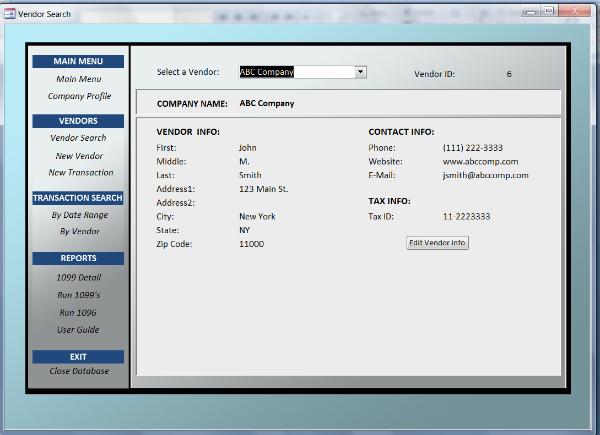
Task: Open the User Guide
Action: pyautogui.click(x=78, y=330)
